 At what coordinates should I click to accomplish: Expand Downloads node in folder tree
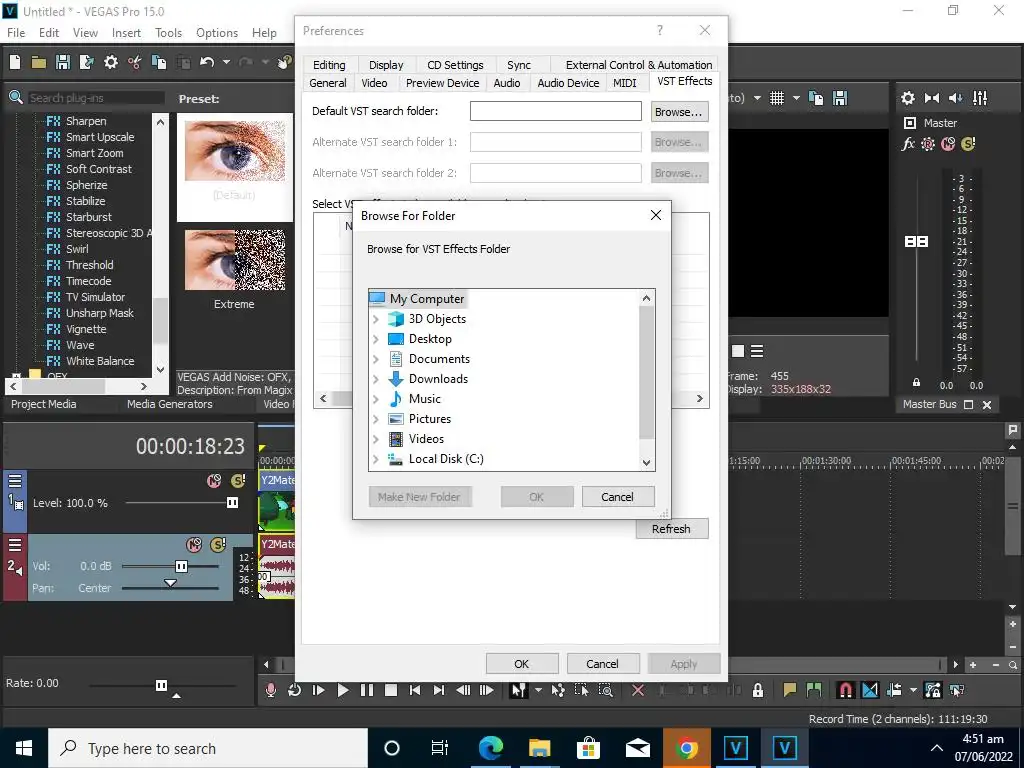point(376,379)
